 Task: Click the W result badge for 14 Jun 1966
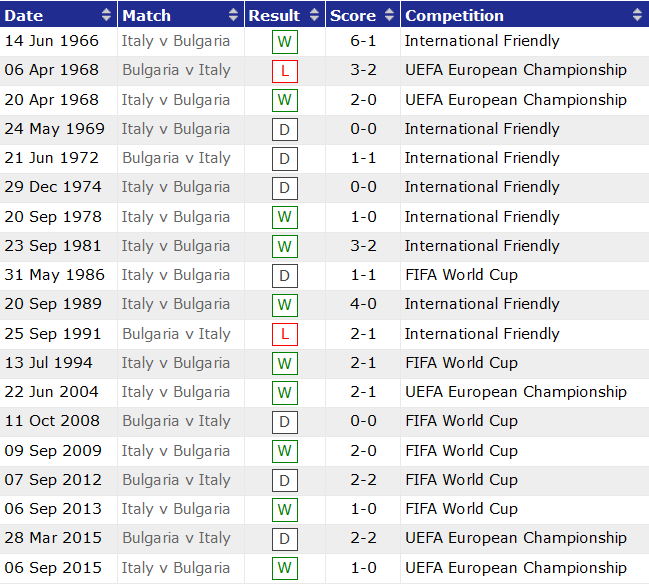click(284, 42)
